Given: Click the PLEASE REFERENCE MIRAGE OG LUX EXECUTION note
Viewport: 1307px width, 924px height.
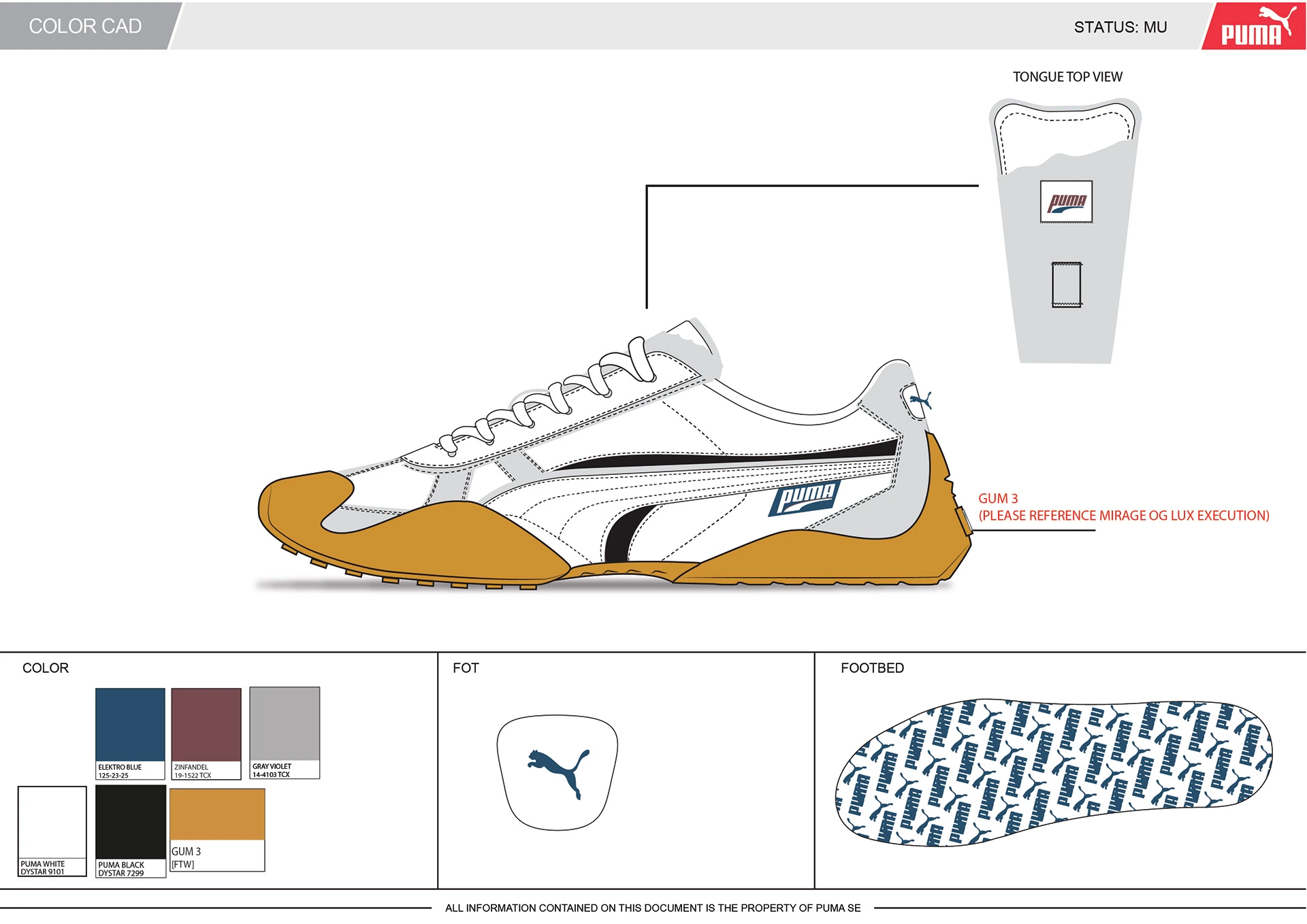Looking at the screenshot, I should [x=1124, y=516].
